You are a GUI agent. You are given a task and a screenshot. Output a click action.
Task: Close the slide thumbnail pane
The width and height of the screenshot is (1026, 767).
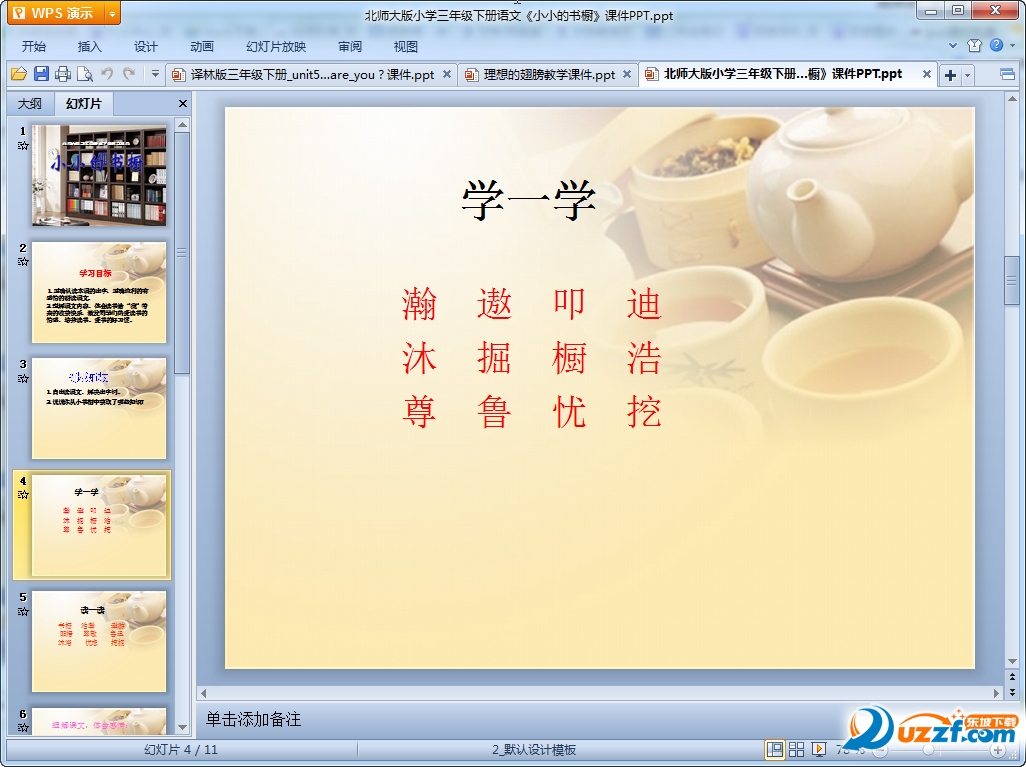(183, 103)
